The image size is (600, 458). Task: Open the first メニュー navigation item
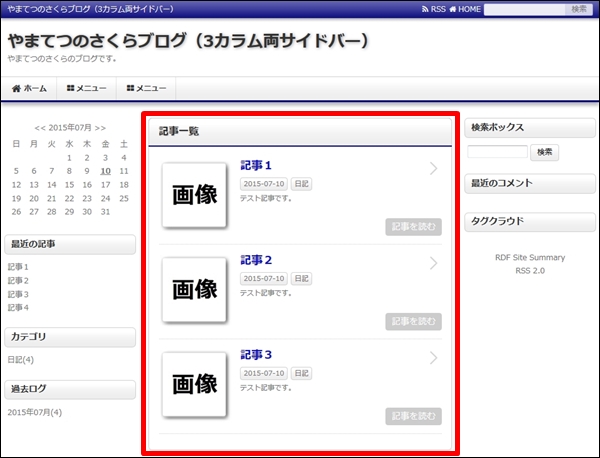86,88
